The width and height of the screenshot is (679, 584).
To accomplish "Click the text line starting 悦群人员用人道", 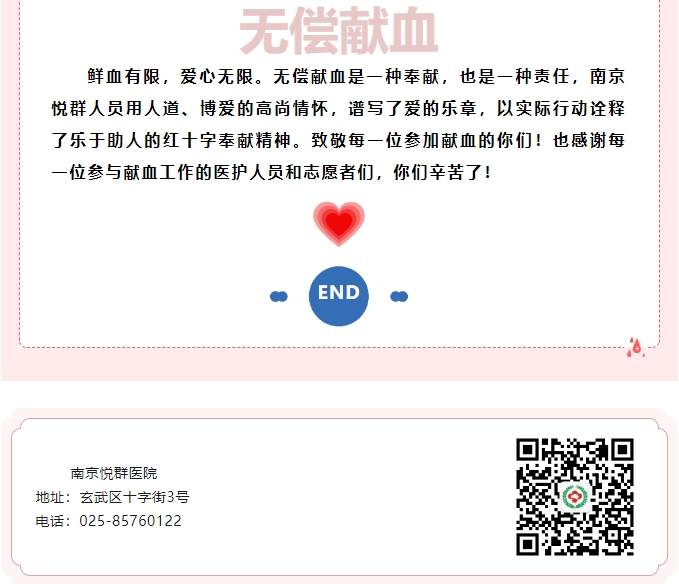I will click(338, 109).
